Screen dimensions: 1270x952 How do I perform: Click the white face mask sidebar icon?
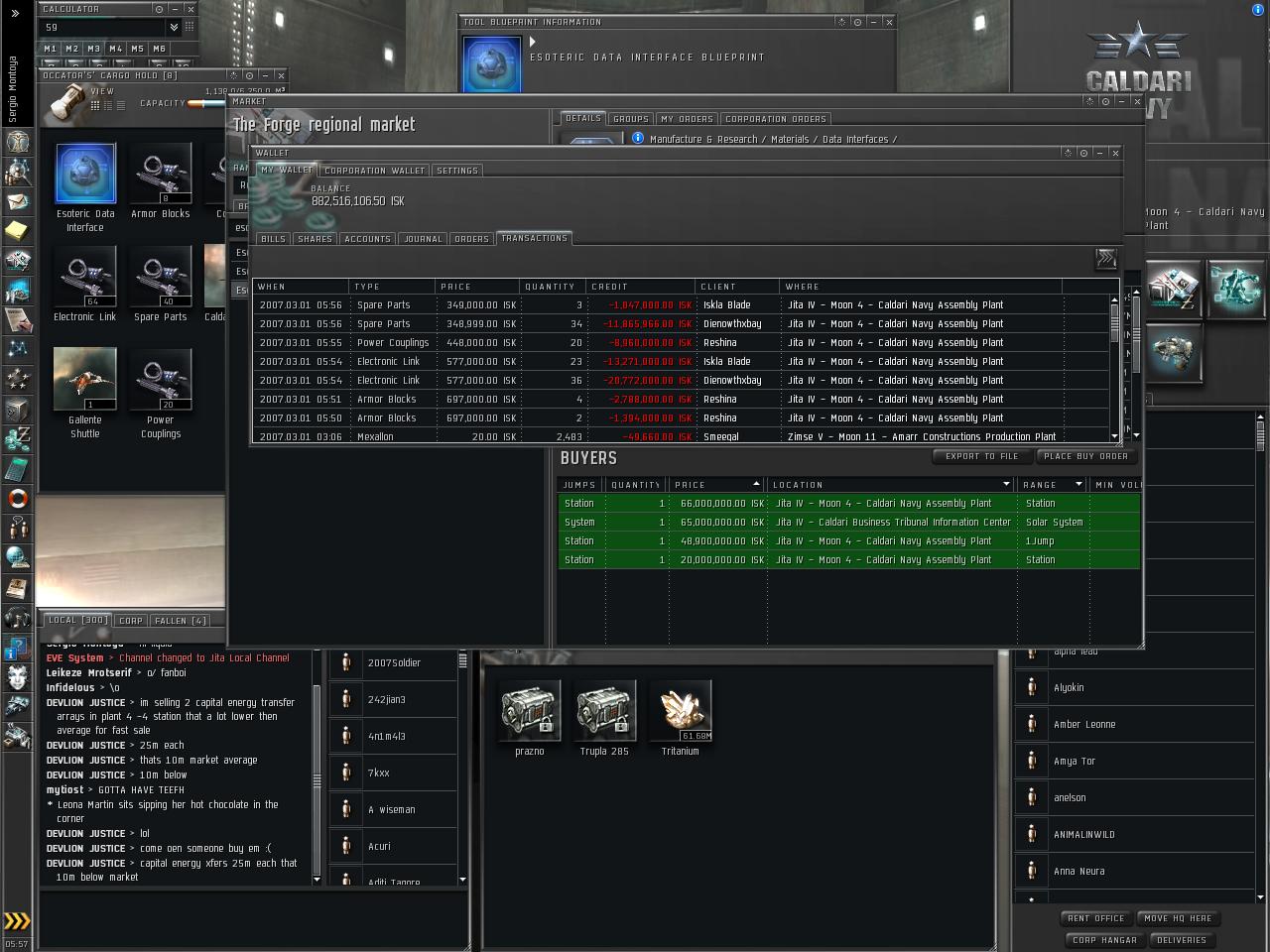click(17, 677)
